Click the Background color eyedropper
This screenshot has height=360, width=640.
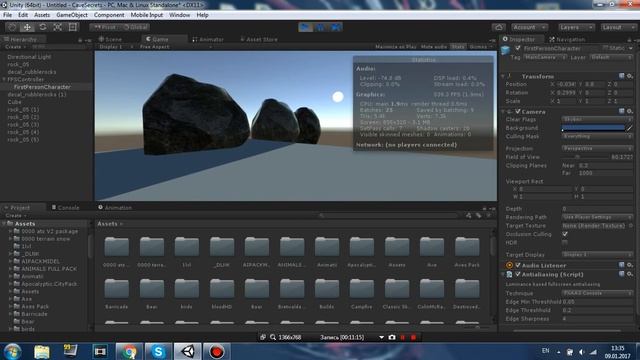pos(629,128)
